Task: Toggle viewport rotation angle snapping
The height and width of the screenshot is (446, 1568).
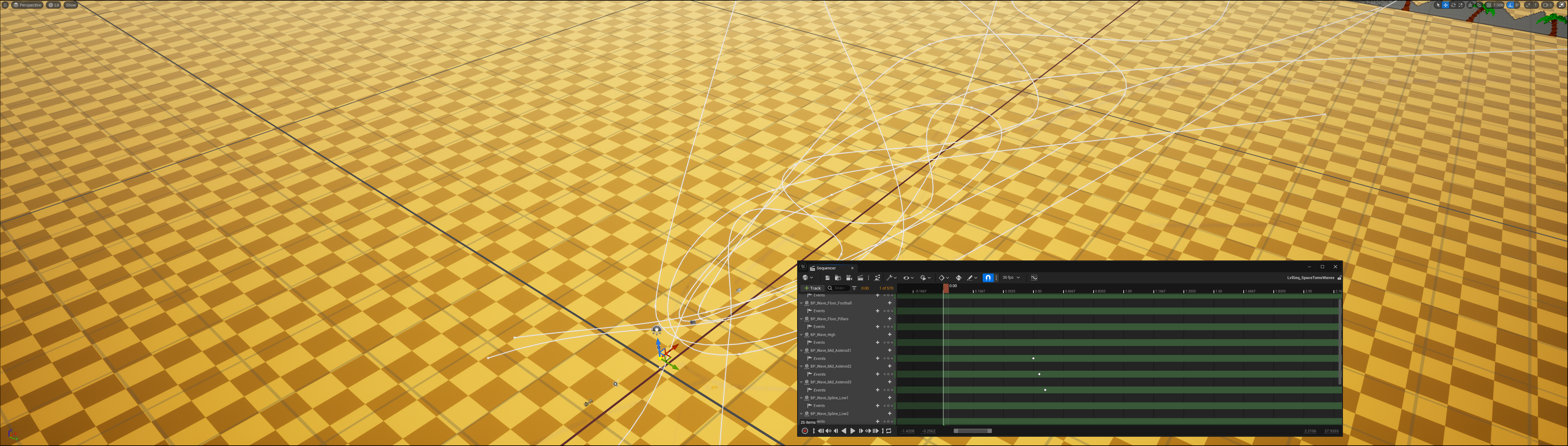Action: click(1511, 5)
